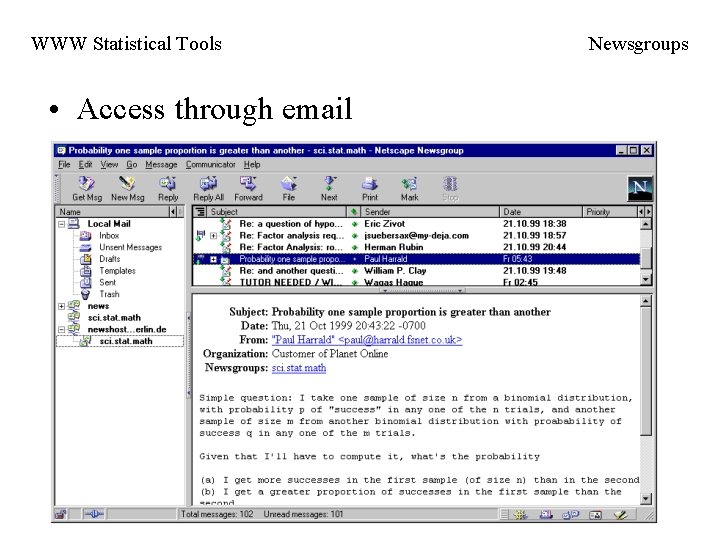Click the message body scrollbar thumb
This screenshot has height=540, width=720.
point(646,371)
